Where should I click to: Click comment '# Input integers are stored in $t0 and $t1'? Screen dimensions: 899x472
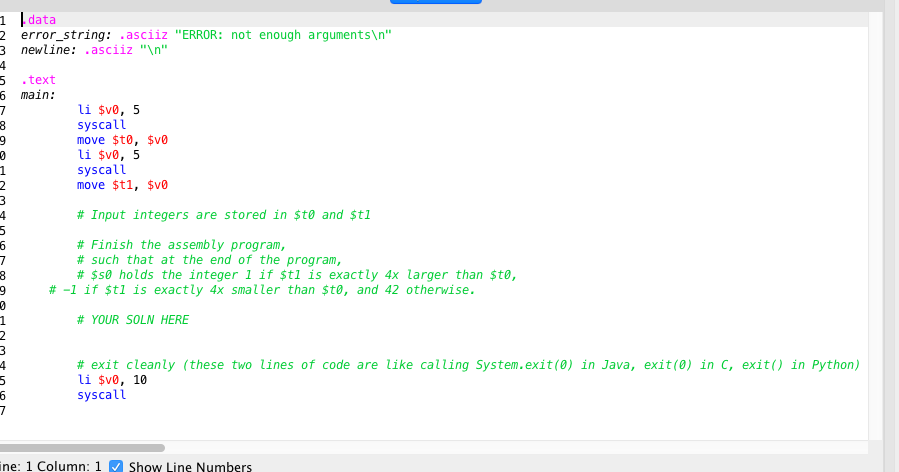click(224, 215)
